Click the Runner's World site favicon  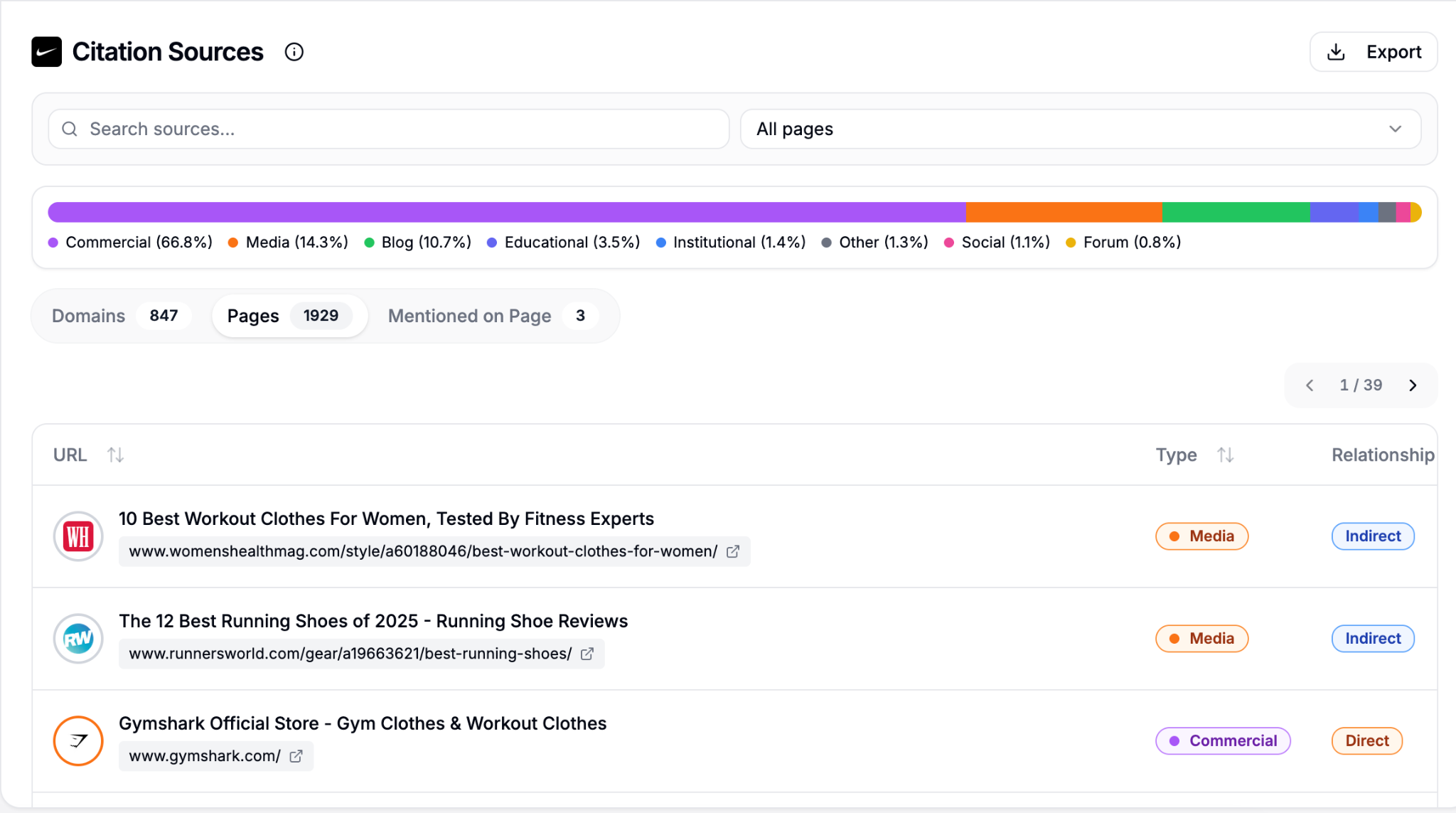[78, 639]
